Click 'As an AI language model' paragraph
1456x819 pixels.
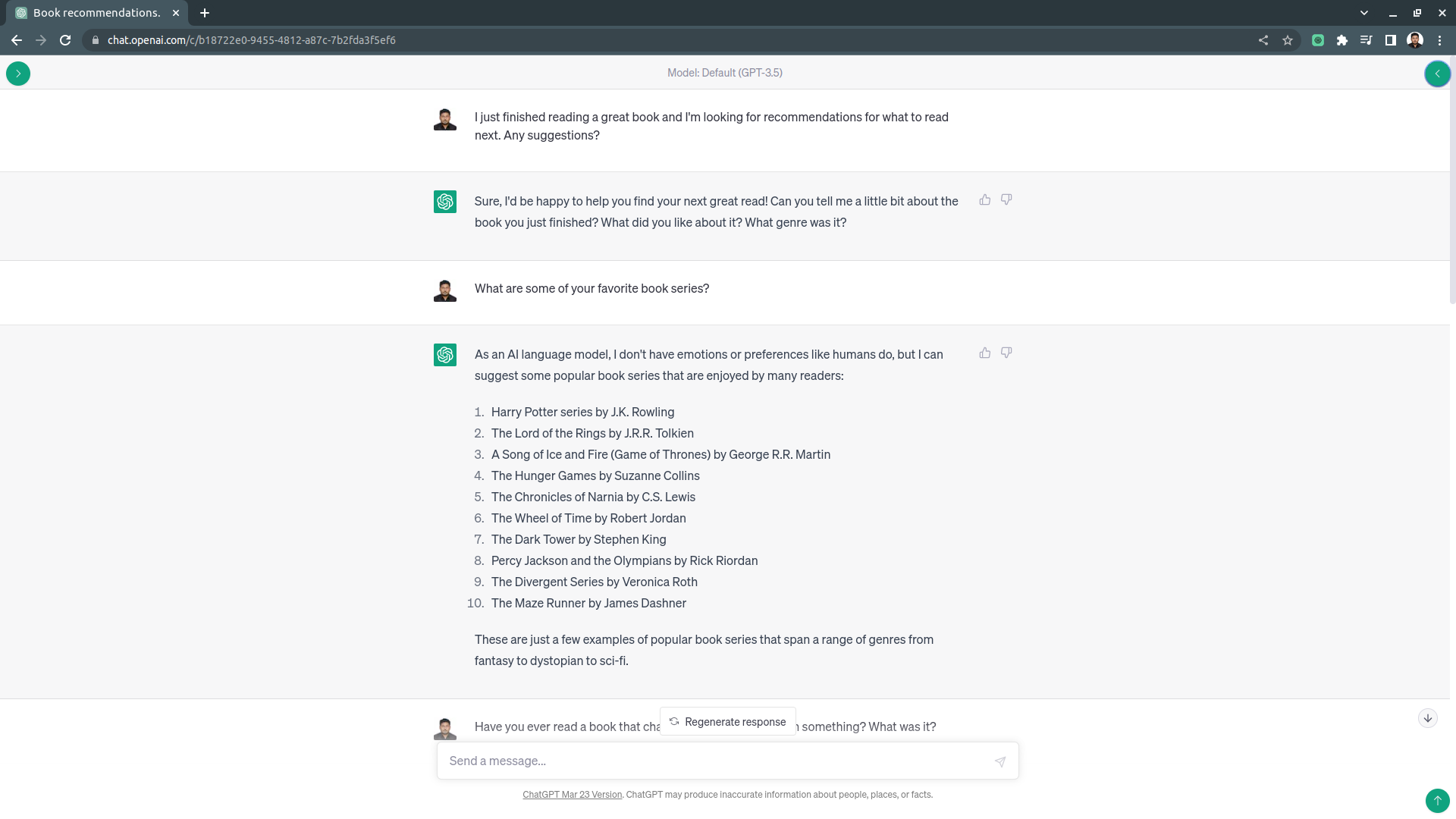point(709,365)
